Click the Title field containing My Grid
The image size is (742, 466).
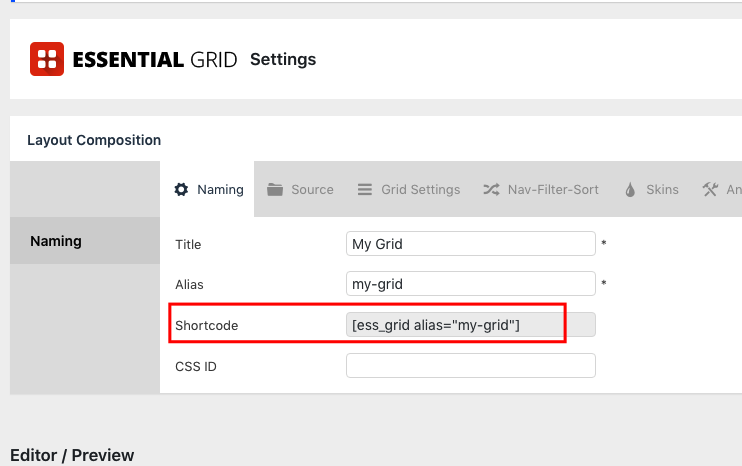(x=471, y=244)
